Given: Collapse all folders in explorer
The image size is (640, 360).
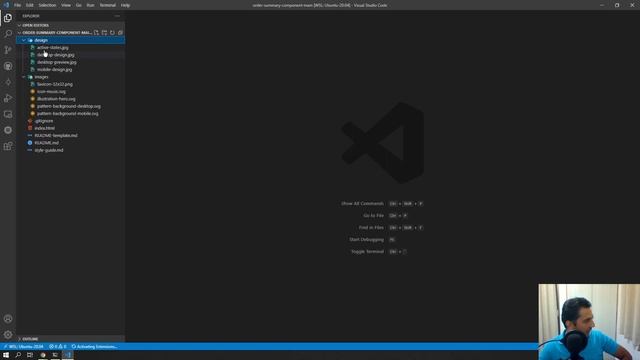Looking at the screenshot, I should click(x=120, y=33).
